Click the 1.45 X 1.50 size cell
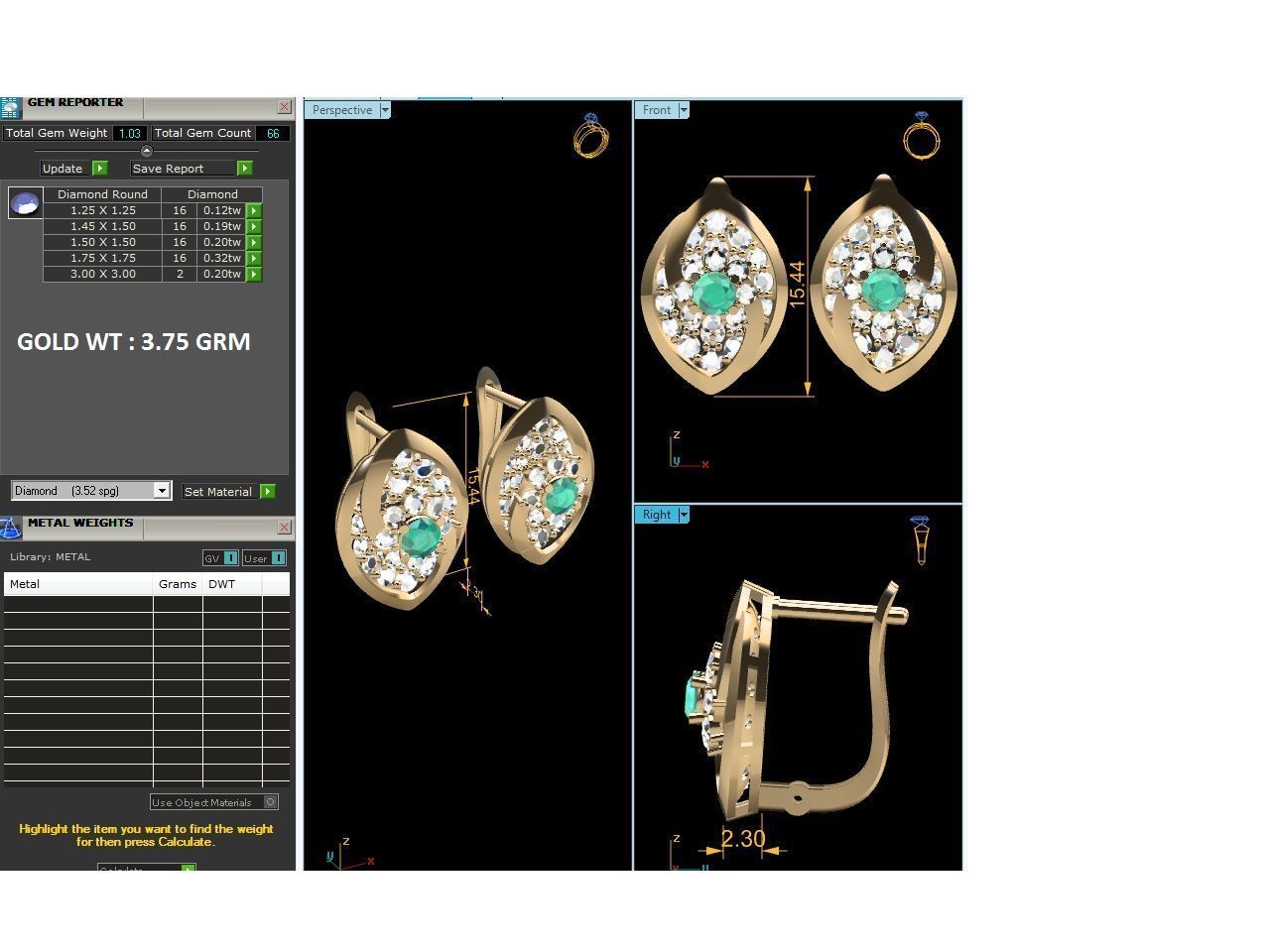This screenshot has width=1270, height=952. pyautogui.click(x=103, y=226)
